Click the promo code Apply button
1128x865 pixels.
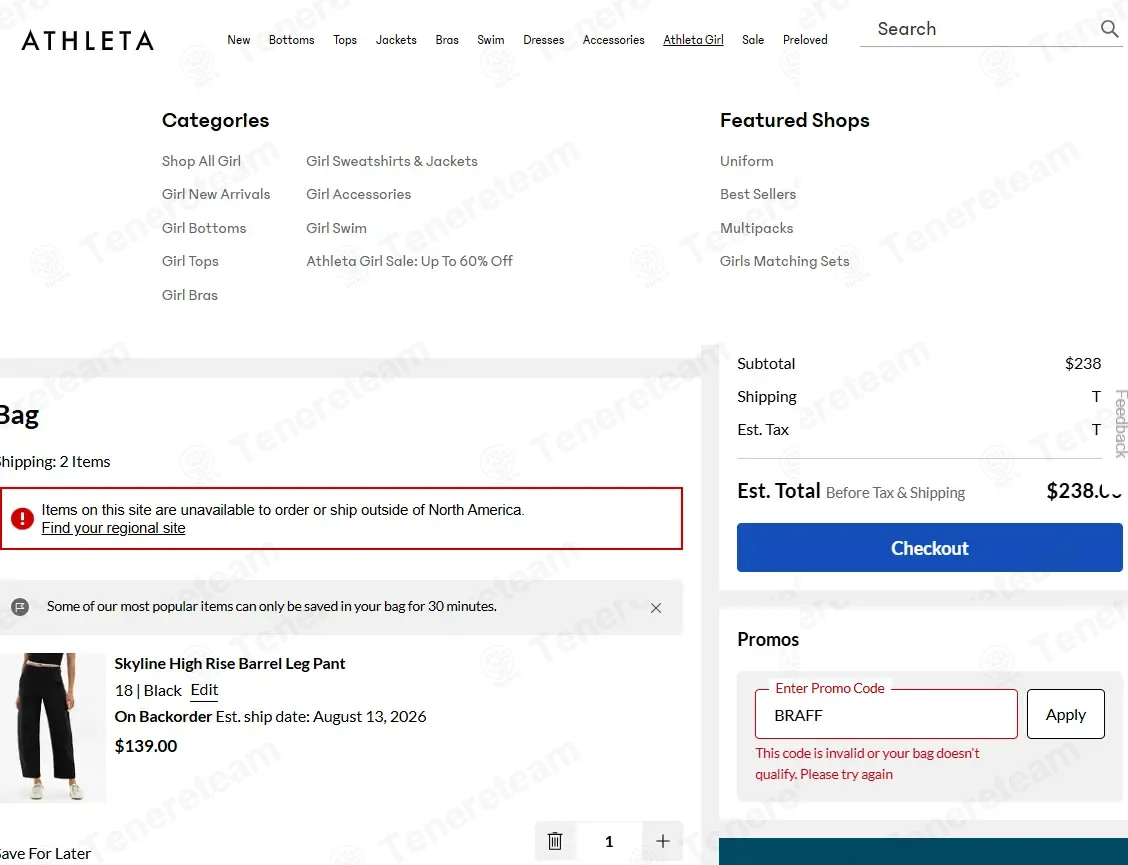click(1065, 714)
